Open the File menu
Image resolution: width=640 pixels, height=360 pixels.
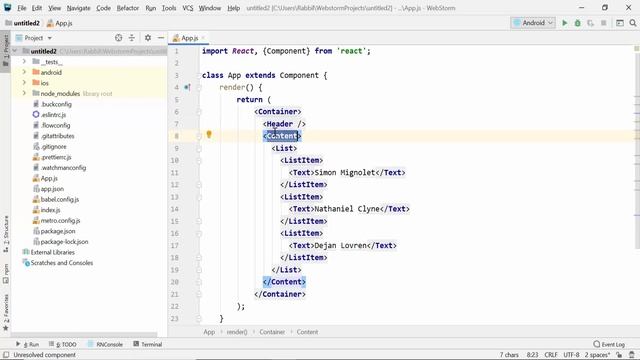[x=22, y=8]
